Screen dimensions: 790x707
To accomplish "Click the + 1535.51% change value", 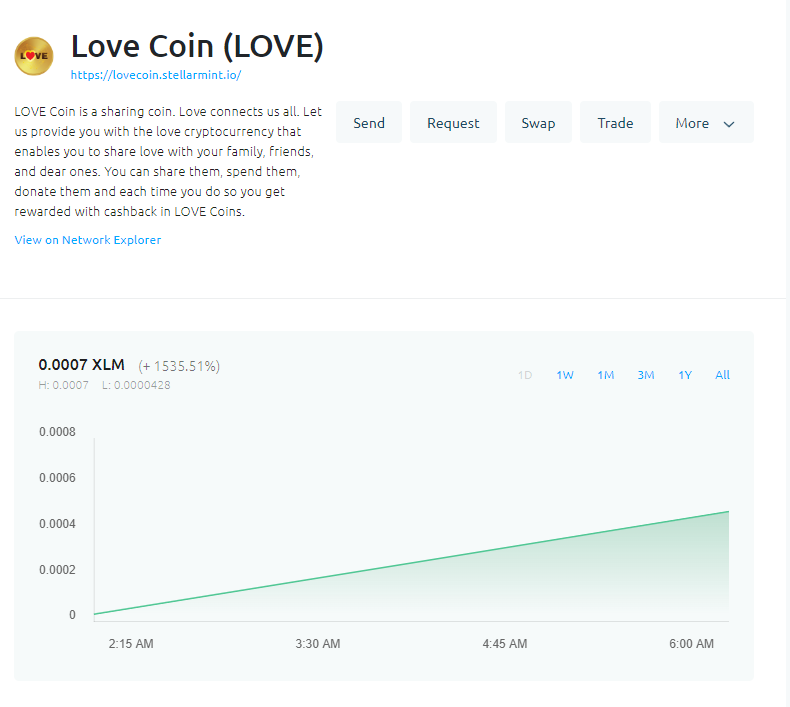I will [179, 366].
